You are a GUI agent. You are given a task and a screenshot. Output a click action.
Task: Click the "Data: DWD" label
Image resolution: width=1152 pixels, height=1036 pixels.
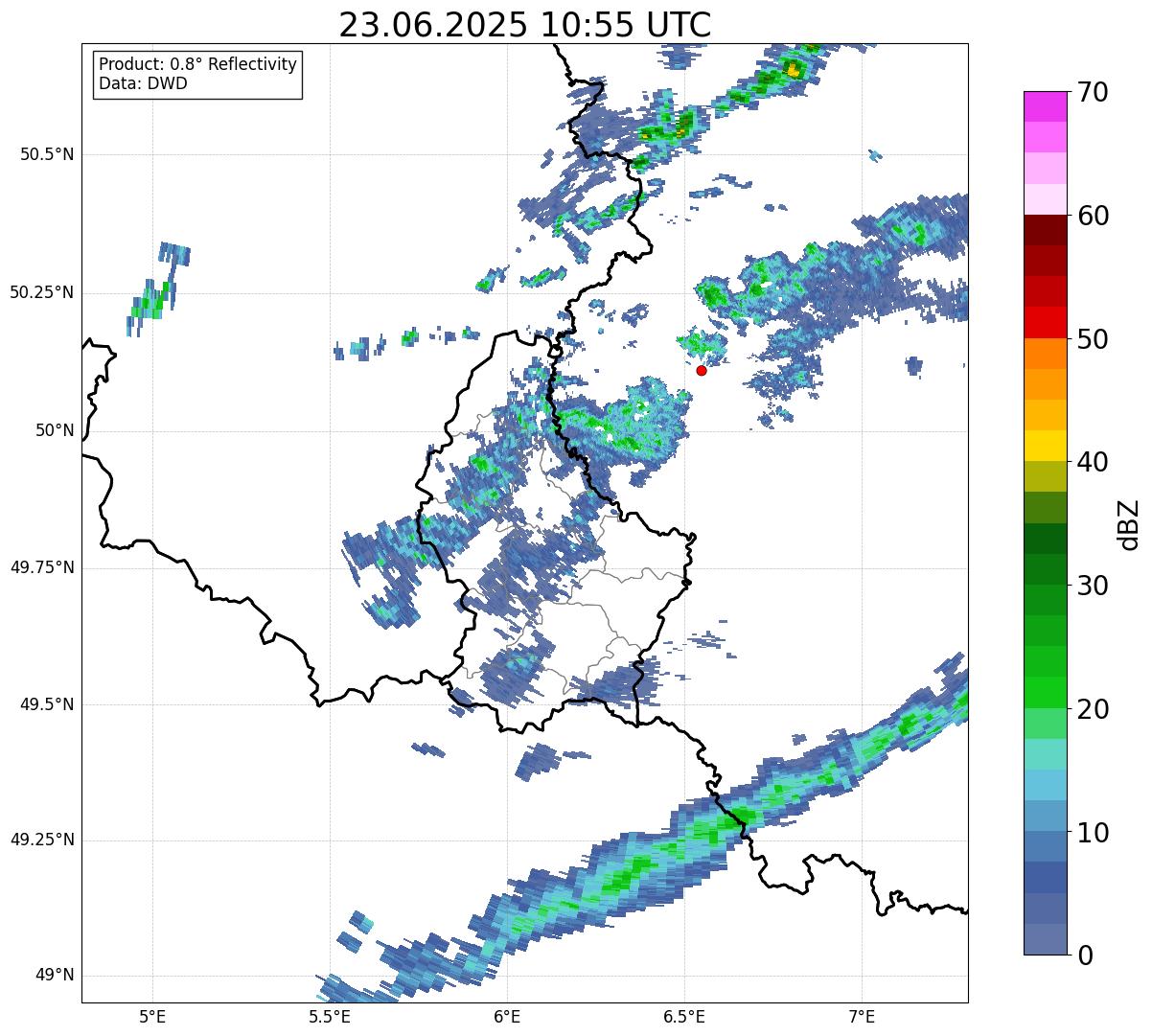143,83
